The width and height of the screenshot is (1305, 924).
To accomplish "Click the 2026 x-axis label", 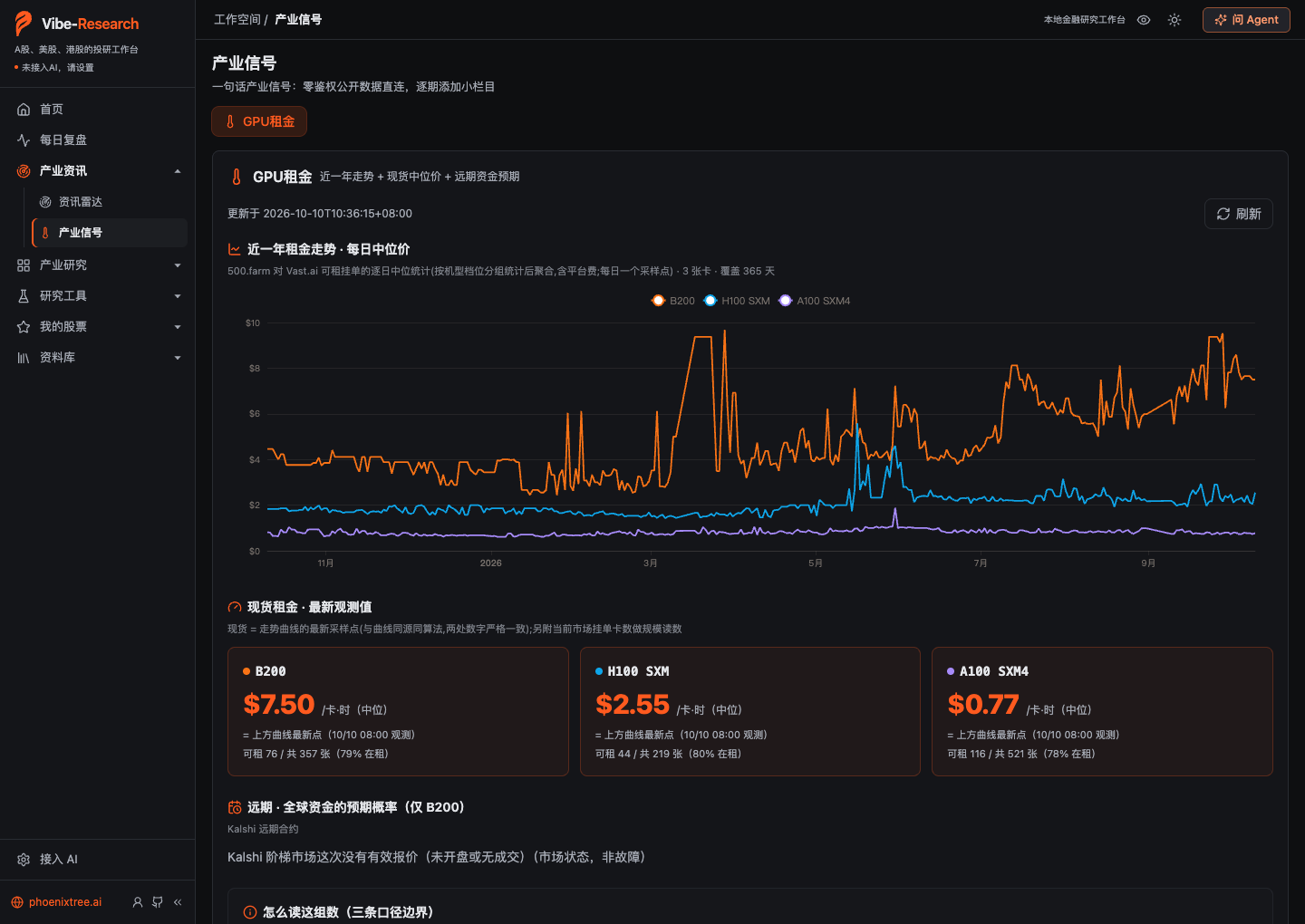I will tap(490, 563).
